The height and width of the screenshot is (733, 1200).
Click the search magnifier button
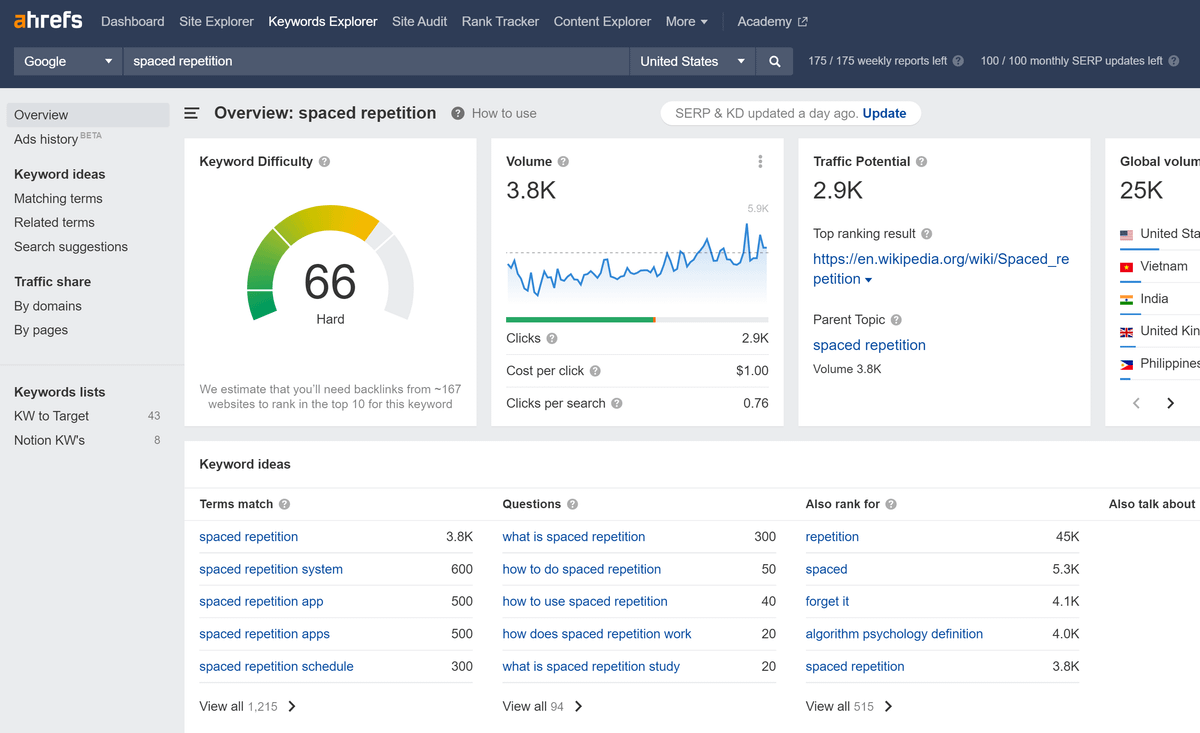774,61
